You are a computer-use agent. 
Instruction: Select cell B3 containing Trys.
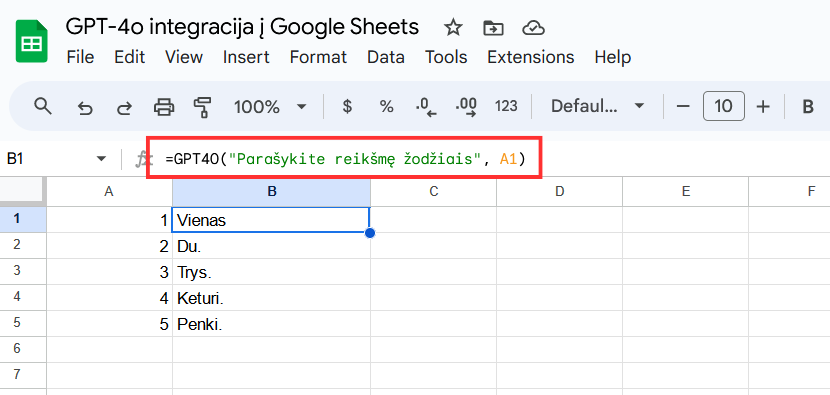click(x=271, y=272)
